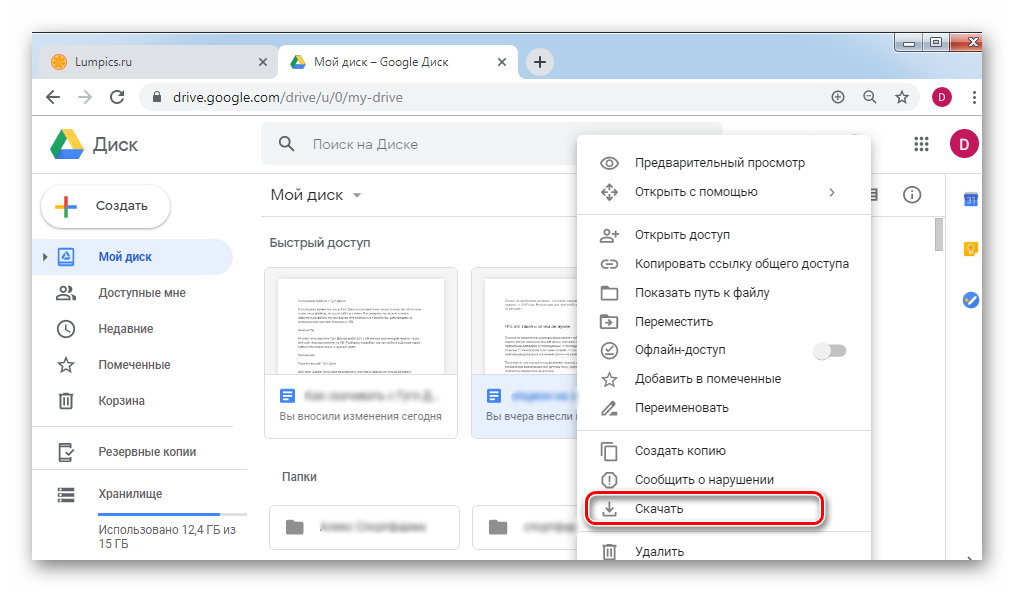Open the file details info icon
This screenshot has width=1014, height=592.
click(911, 195)
